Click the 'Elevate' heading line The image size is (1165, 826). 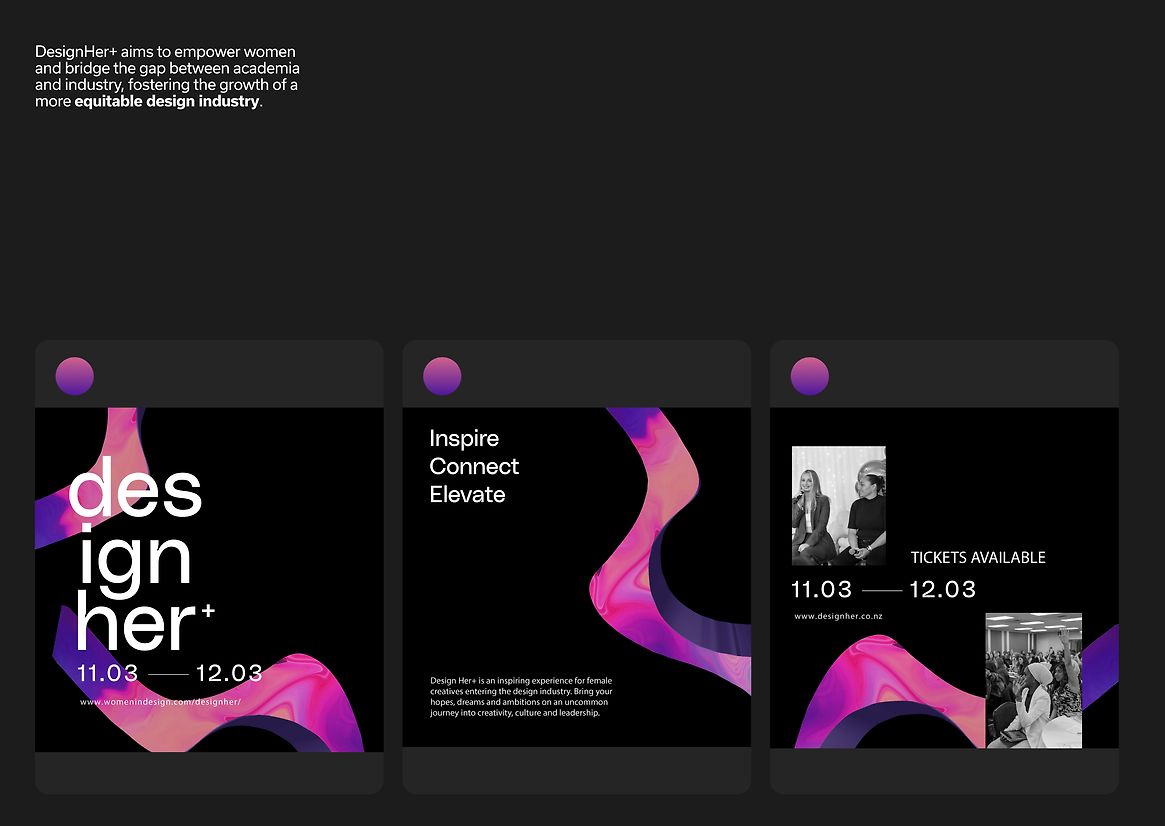467,494
